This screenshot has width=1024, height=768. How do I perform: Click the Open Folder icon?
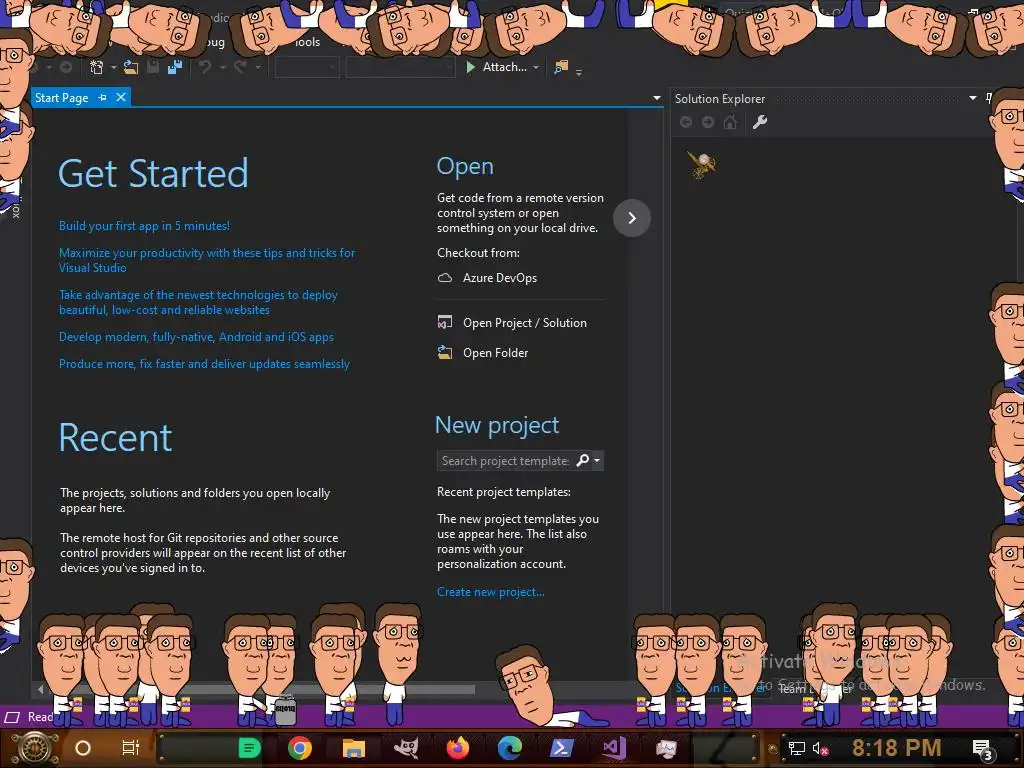445,353
